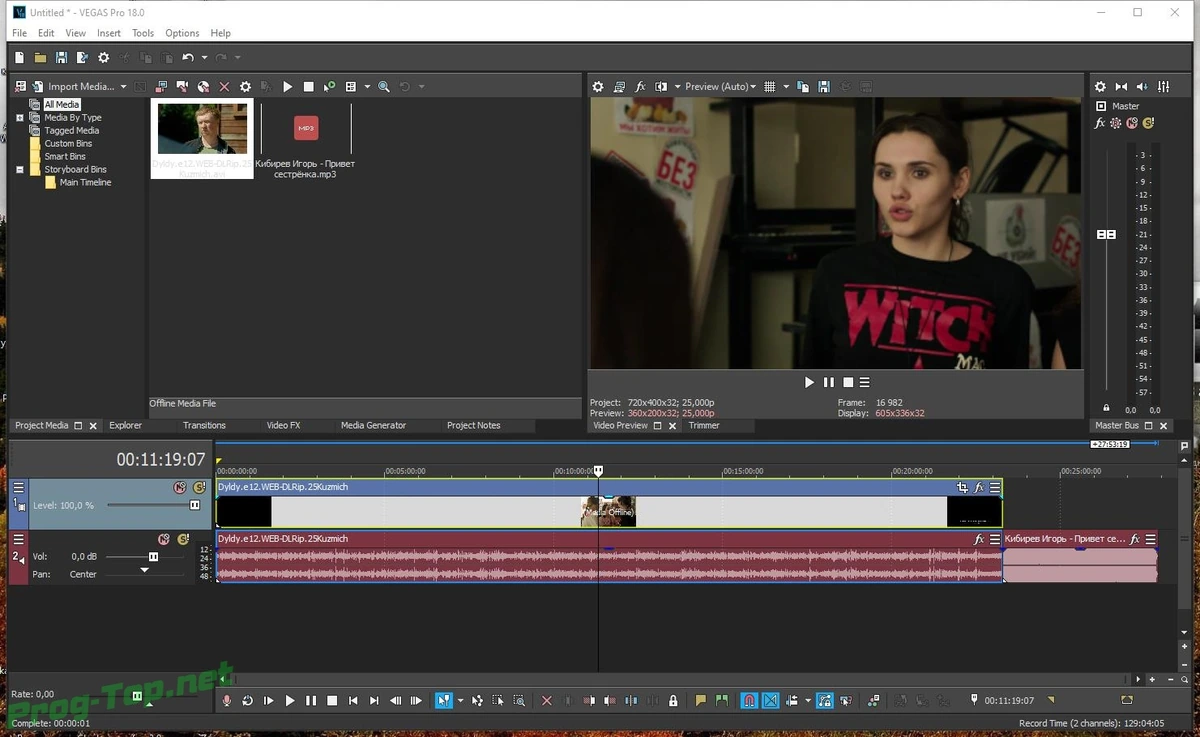Viewport: 1200px width, 737px height.
Task: Lock the selected event with padlock icon
Action: point(673,701)
